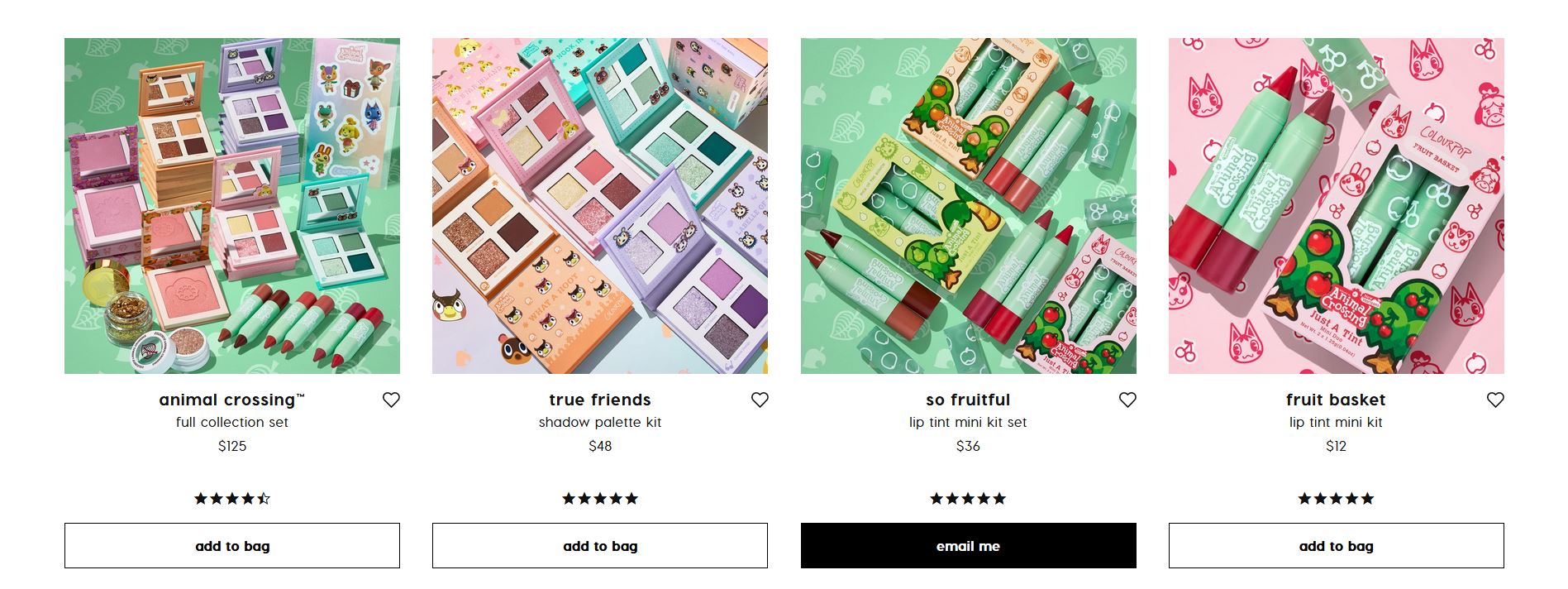Open the so fruitful lip tint image

[x=968, y=206]
